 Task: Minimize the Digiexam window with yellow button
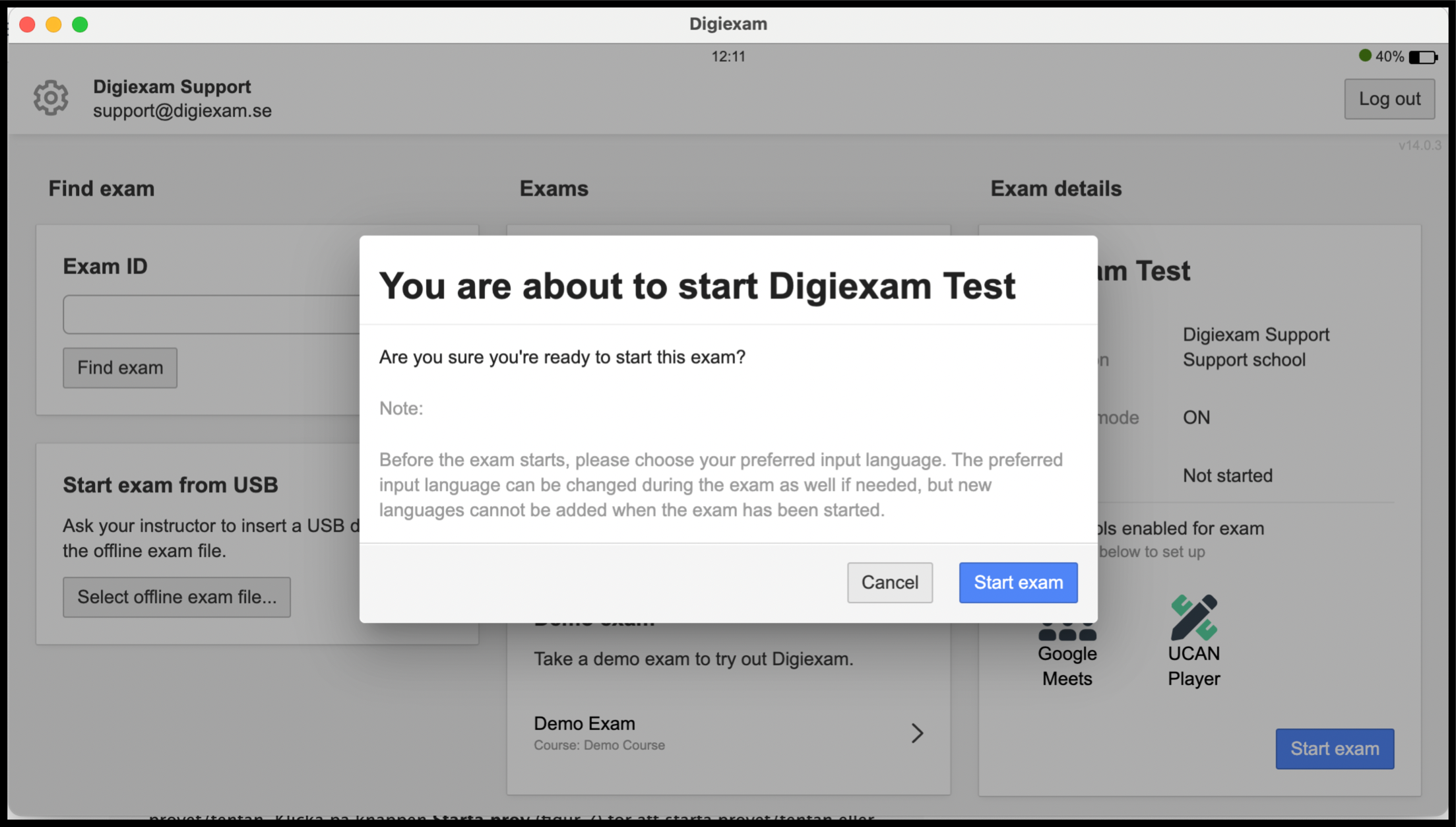click(53, 24)
